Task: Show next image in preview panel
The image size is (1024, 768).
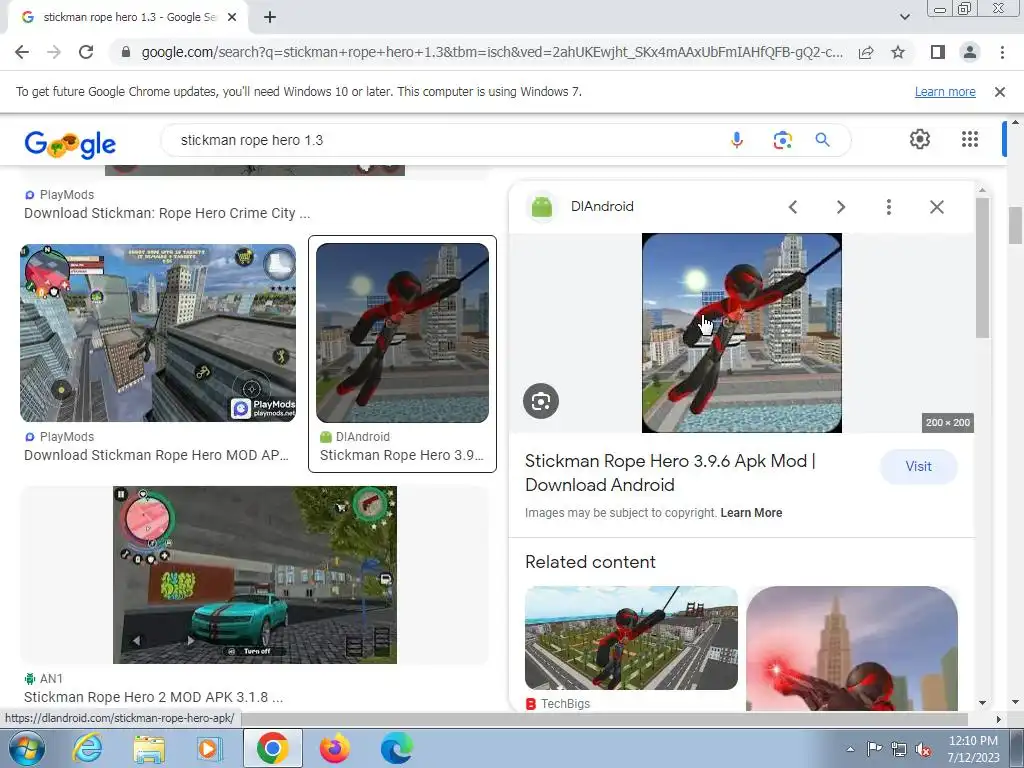Action: point(840,207)
